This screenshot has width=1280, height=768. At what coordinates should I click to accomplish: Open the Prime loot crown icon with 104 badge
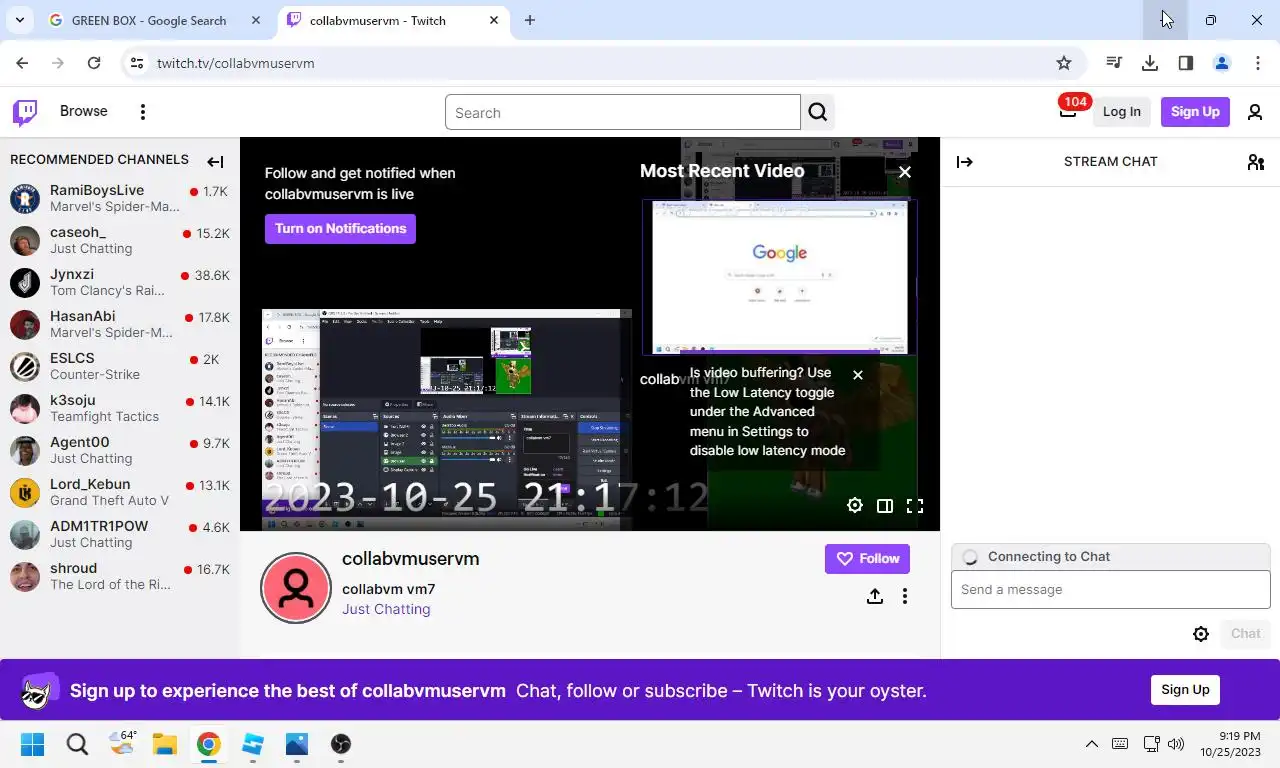tap(1068, 111)
